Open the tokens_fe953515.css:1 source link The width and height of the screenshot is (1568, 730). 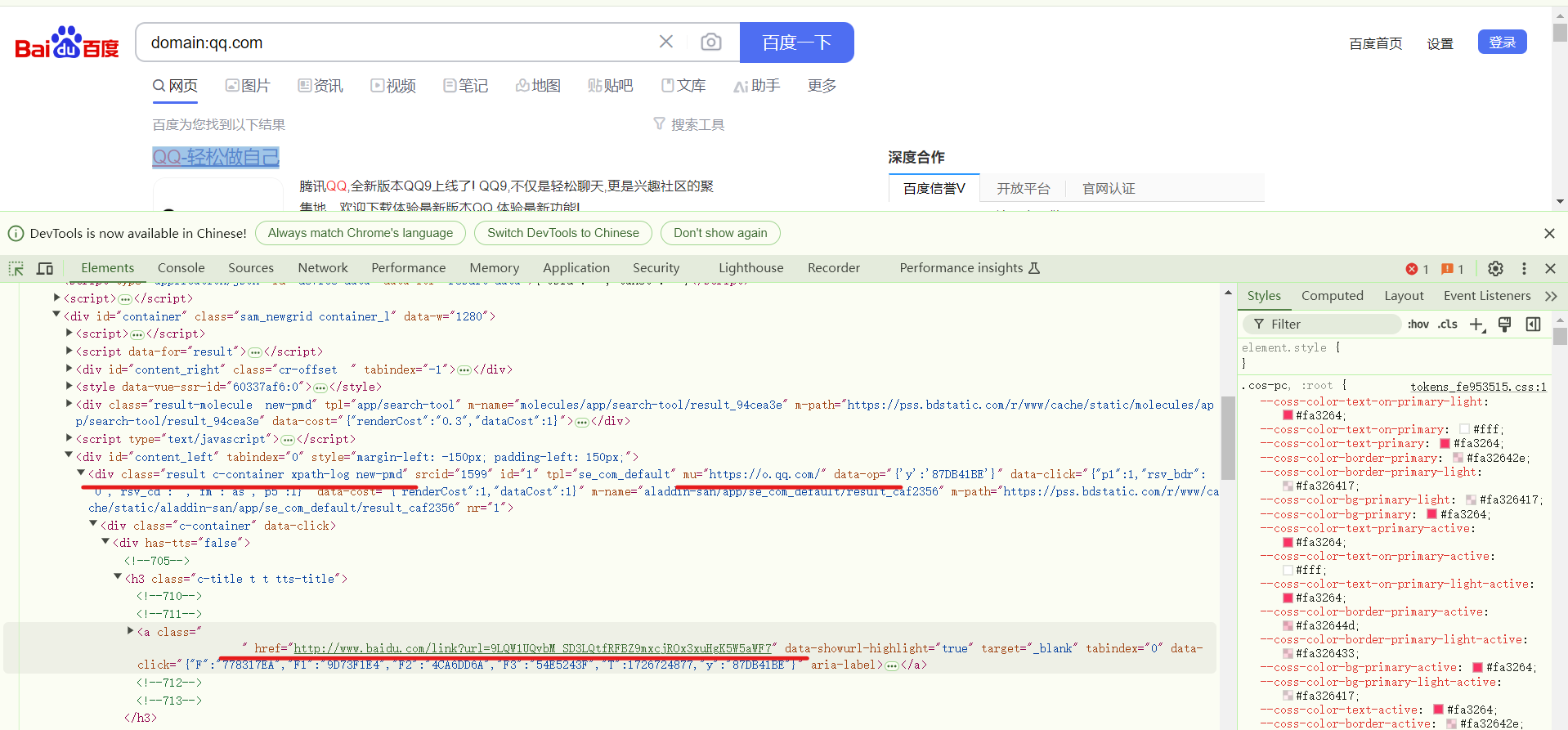pyautogui.click(x=1478, y=387)
